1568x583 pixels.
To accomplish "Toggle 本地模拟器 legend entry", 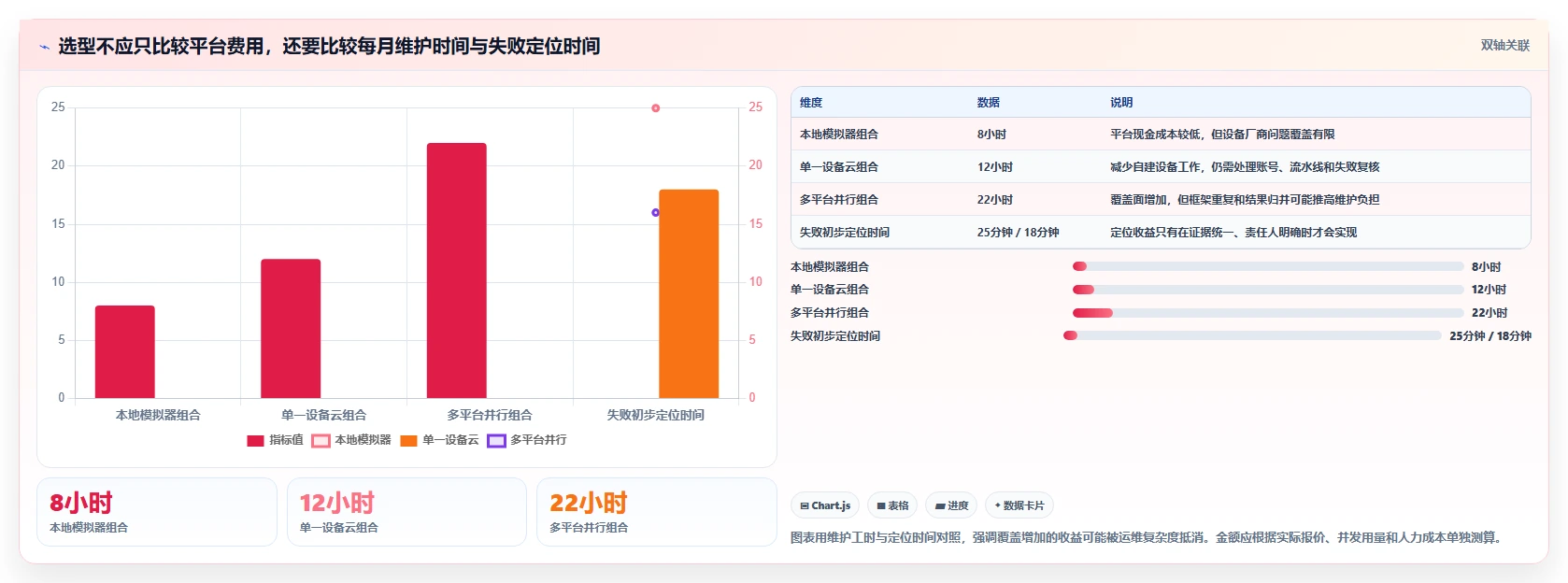I will (x=351, y=440).
